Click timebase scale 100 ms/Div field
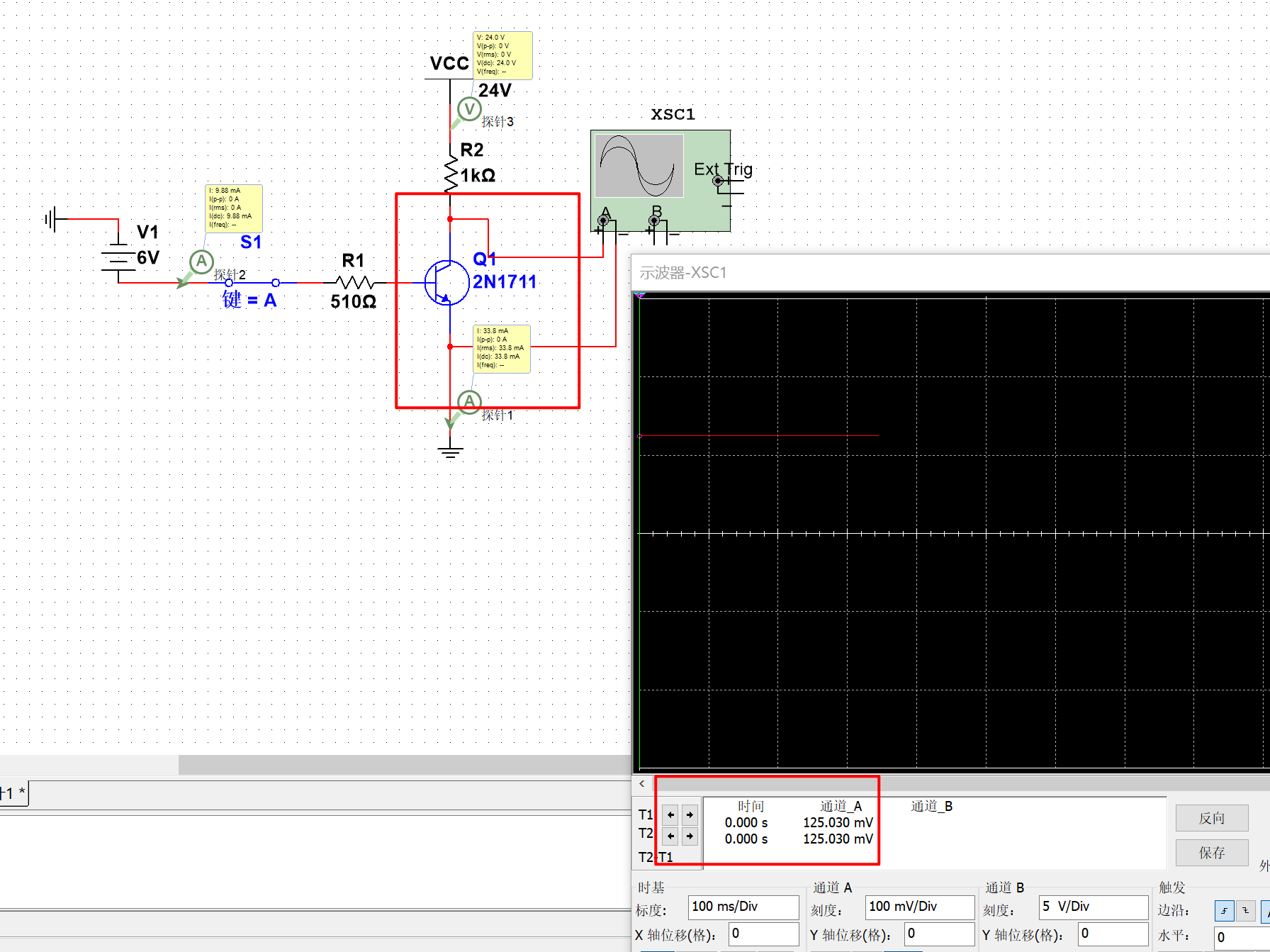Screen dimensions: 1270x952 coord(743,907)
